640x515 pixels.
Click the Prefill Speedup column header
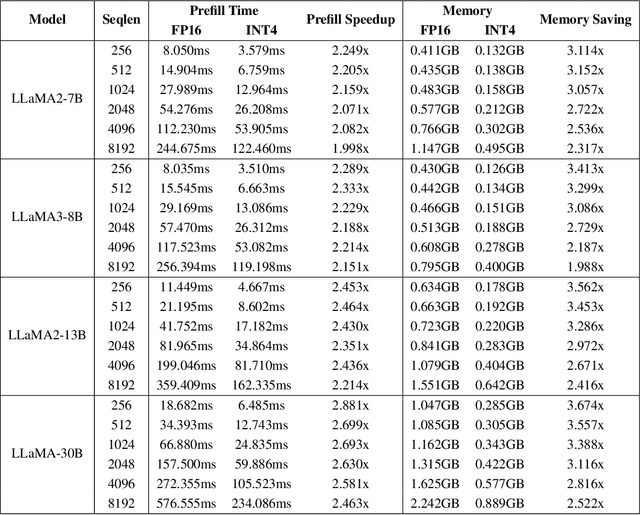coord(350,19)
